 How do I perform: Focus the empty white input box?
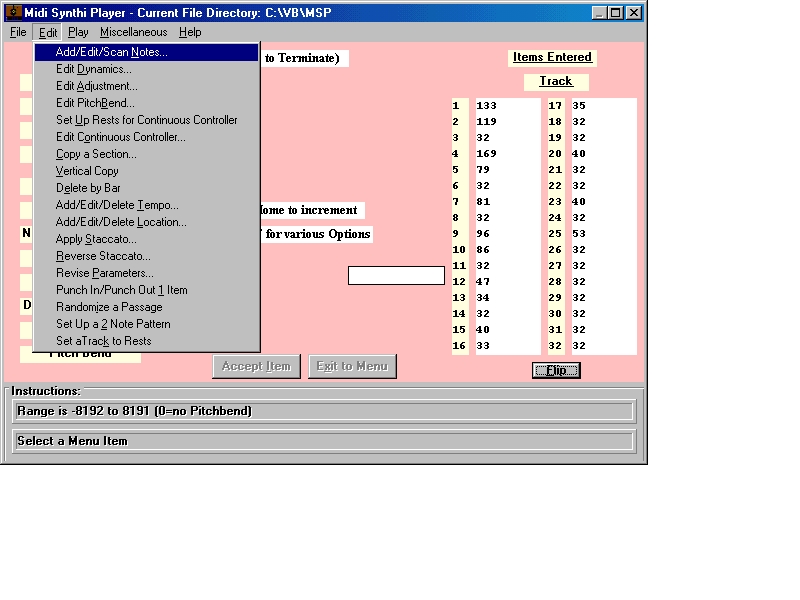click(x=396, y=276)
